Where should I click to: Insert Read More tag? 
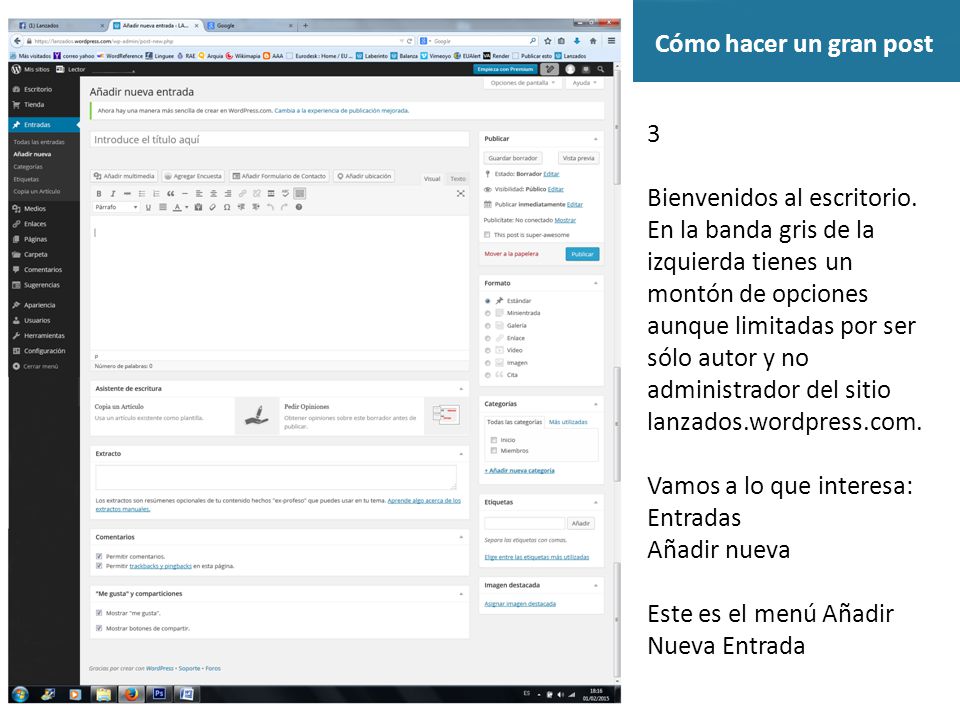coord(271,193)
